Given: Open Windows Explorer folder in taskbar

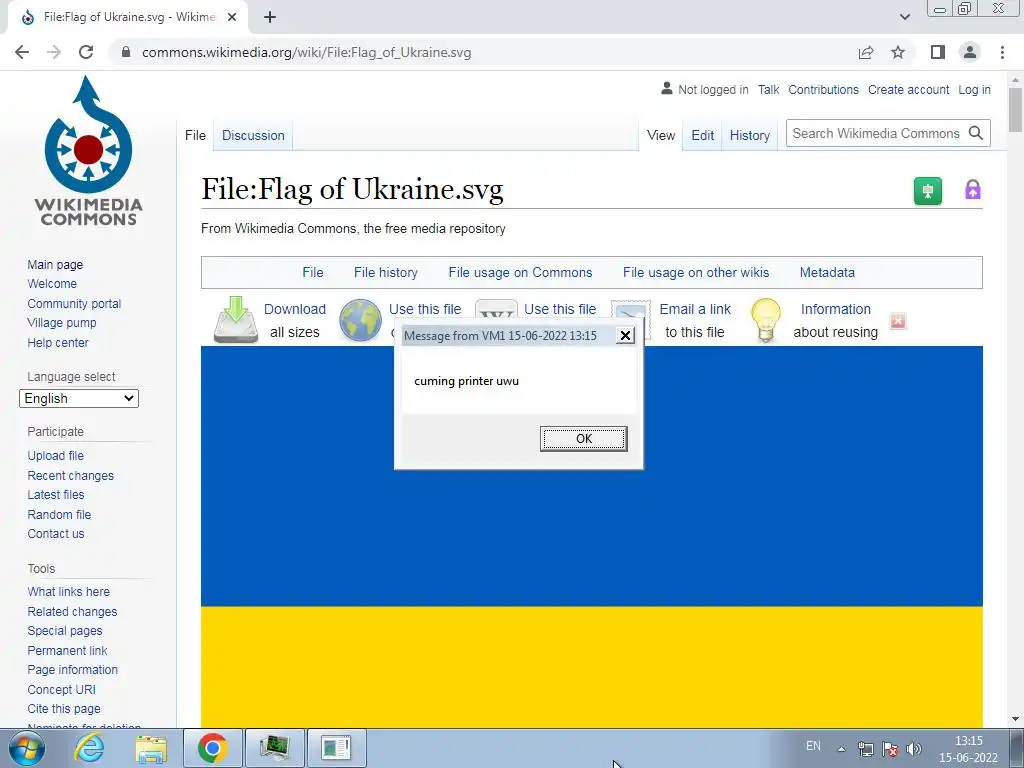Looking at the screenshot, I should (x=151, y=748).
